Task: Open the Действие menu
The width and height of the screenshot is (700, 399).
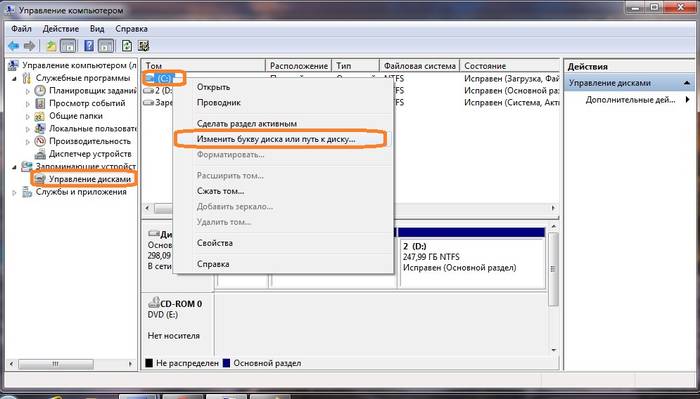Action: coord(61,29)
